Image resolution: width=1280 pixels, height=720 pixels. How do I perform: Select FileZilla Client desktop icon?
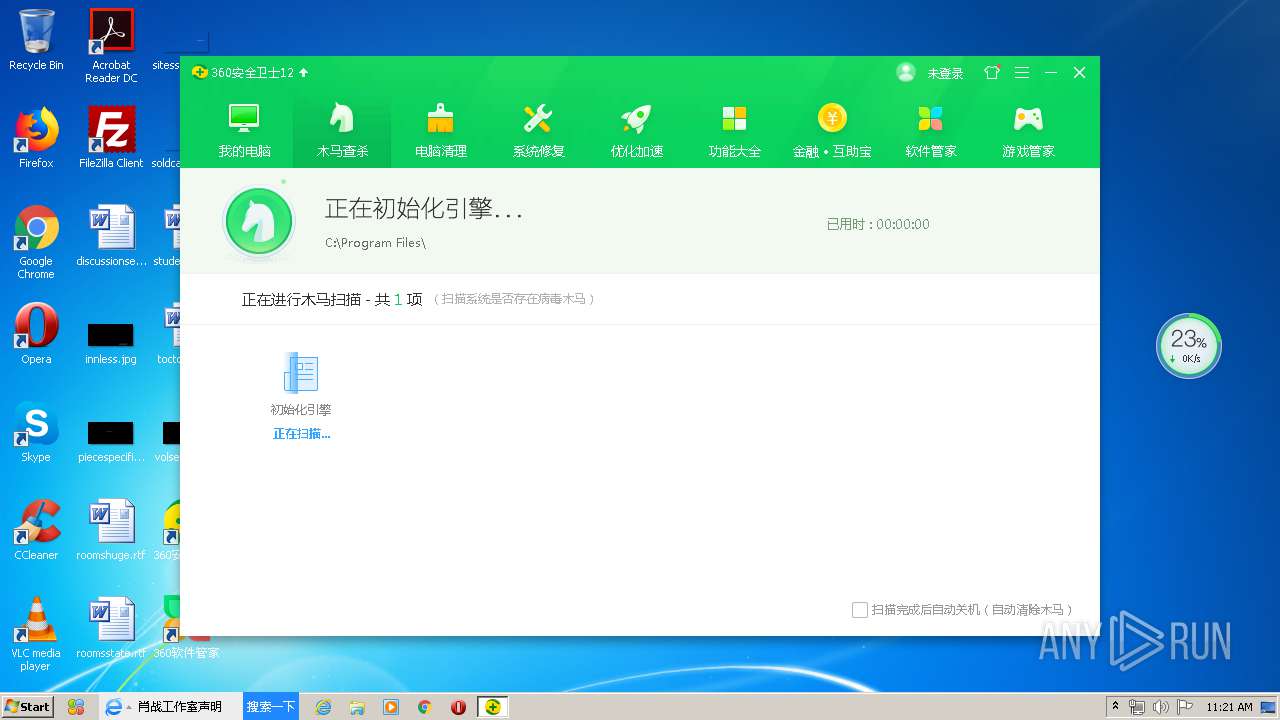(x=111, y=138)
